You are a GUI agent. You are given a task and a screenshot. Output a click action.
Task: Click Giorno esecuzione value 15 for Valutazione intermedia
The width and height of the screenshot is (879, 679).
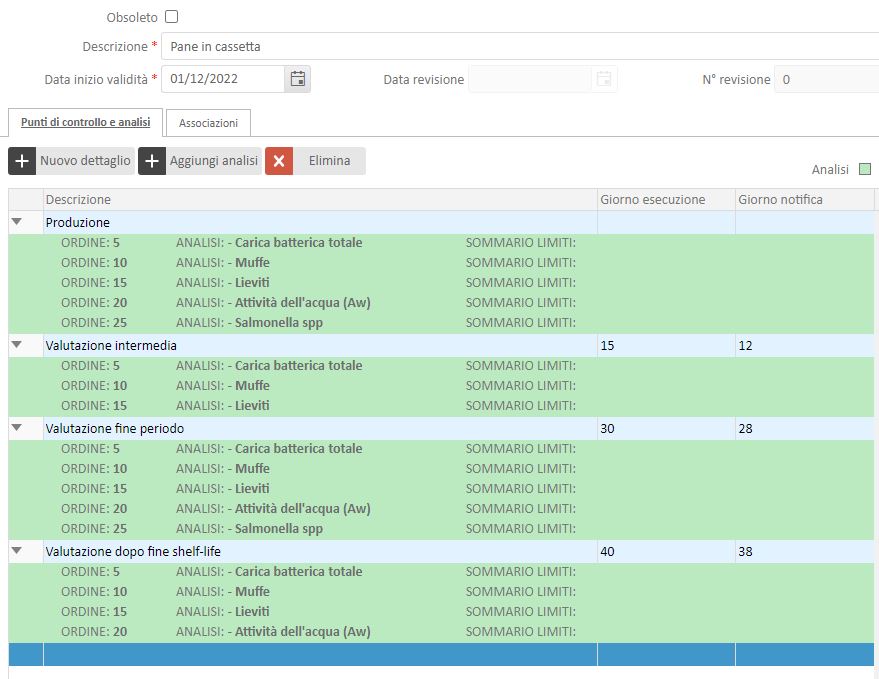coord(607,346)
